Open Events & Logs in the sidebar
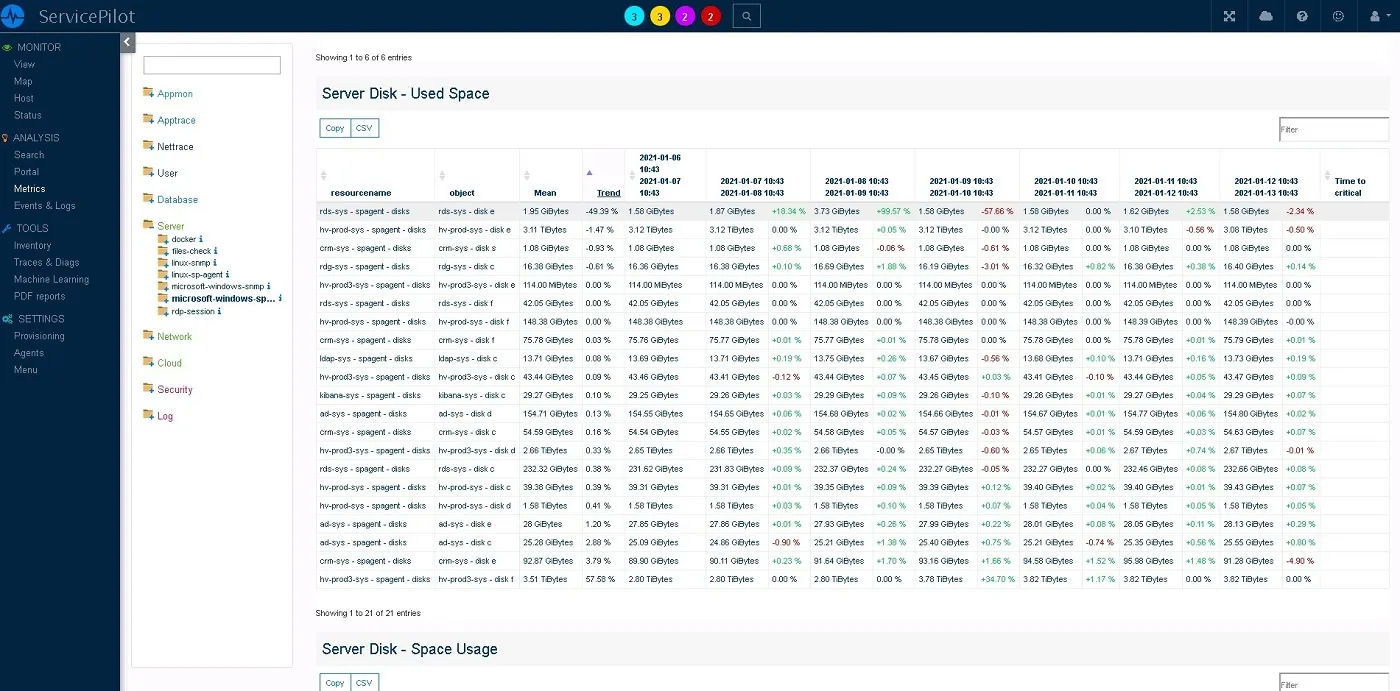 click(44, 206)
